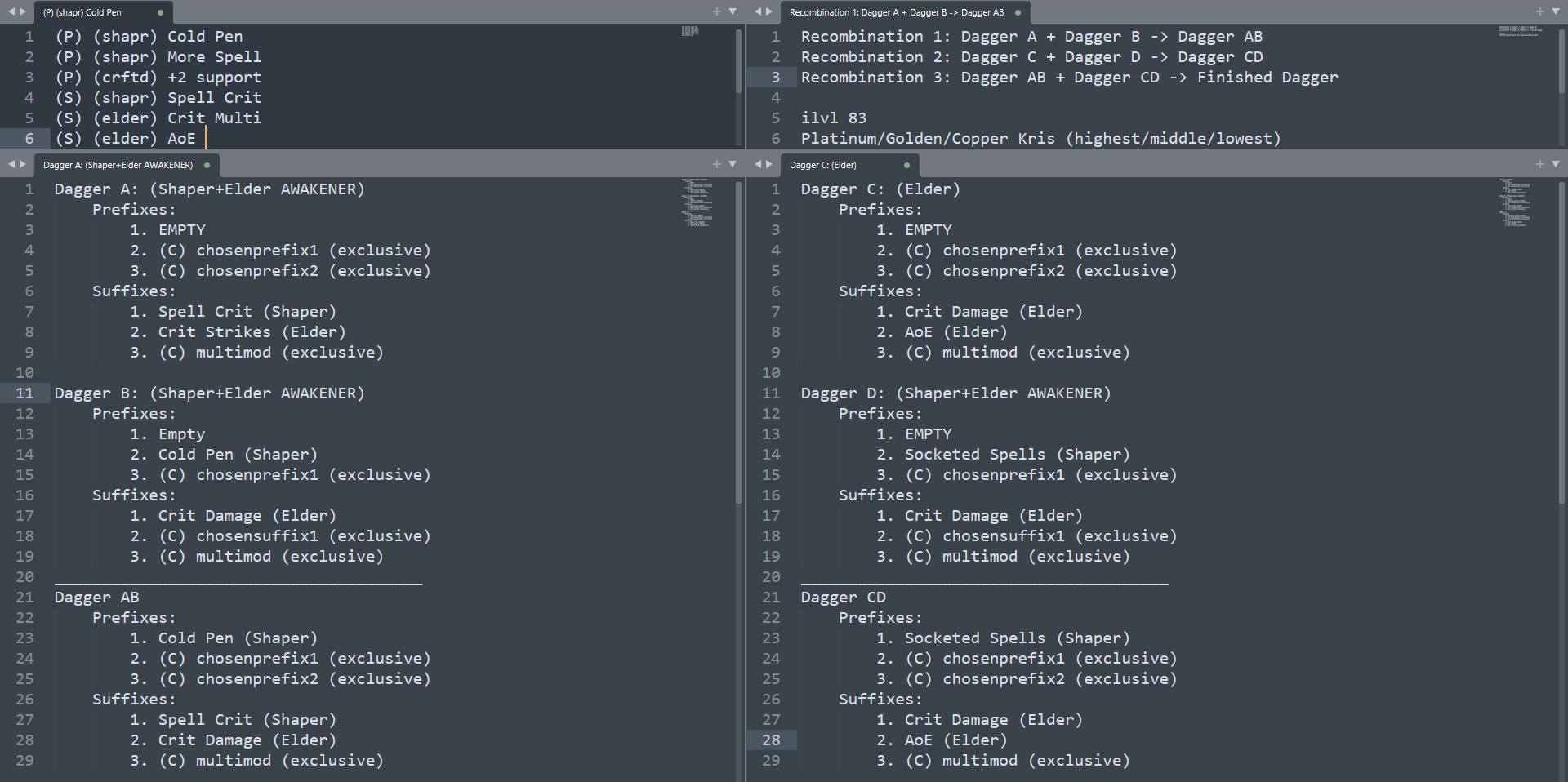This screenshot has width=1568, height=782.
Task: Click the minimap in the Dagger A pane
Action: (x=697, y=202)
